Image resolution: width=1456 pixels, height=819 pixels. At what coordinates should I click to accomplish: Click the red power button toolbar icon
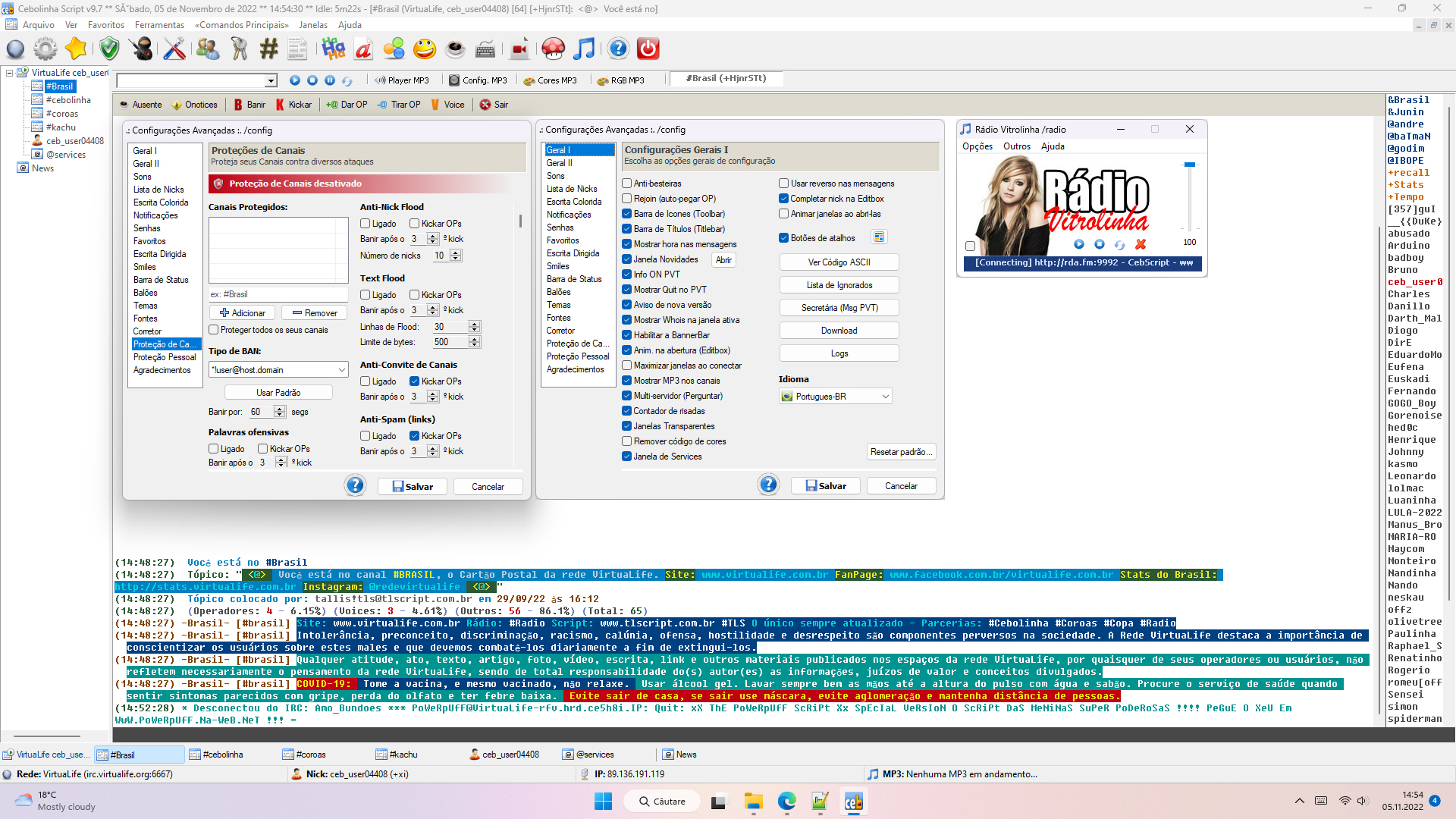click(x=648, y=49)
